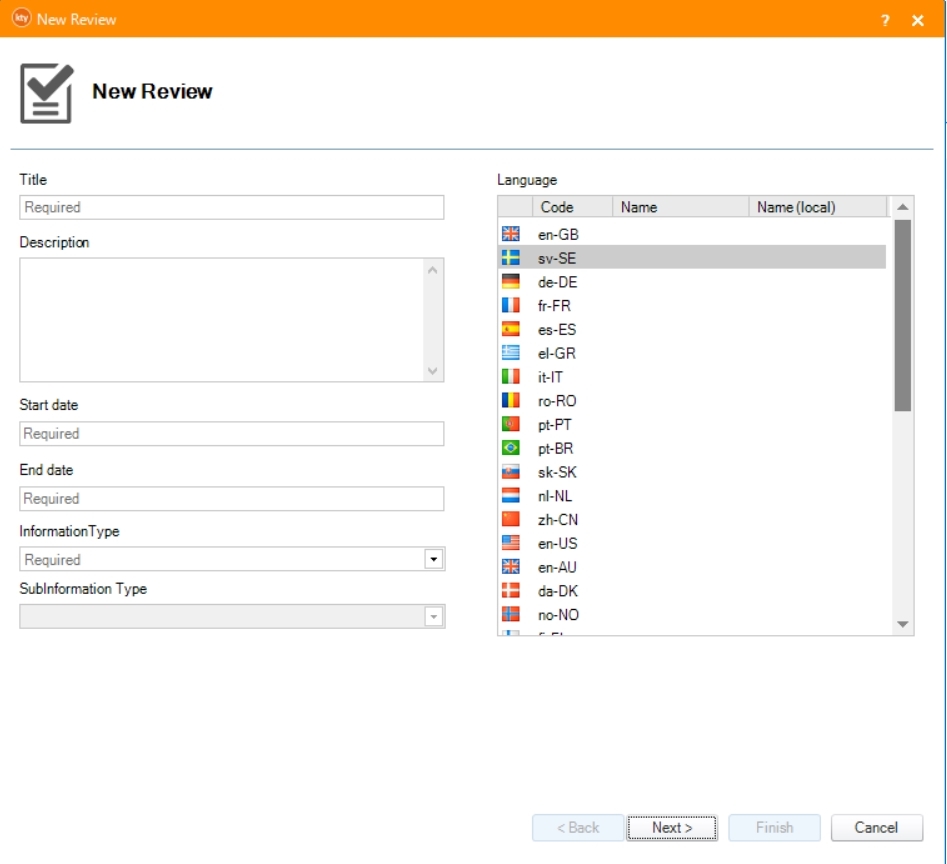
Task: Click into the Start date field
Action: pos(231,434)
